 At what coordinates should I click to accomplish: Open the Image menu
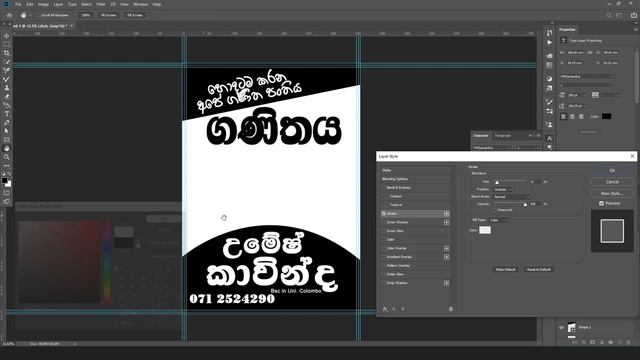point(43,4)
